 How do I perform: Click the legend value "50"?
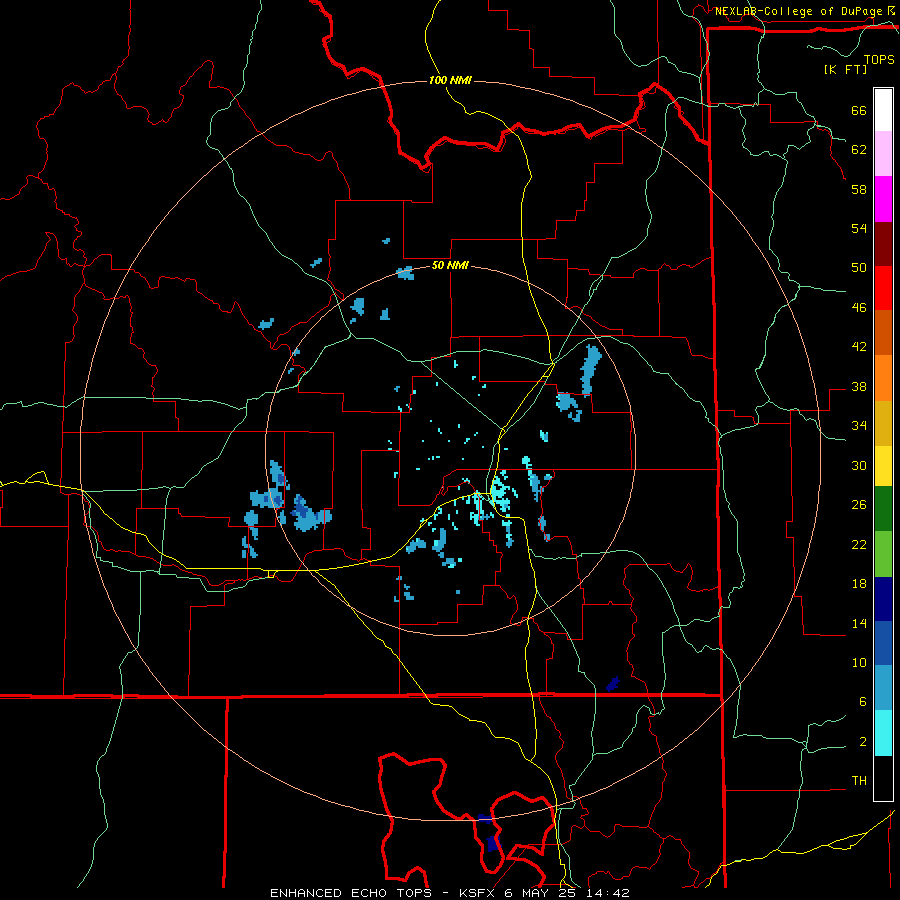click(x=859, y=268)
